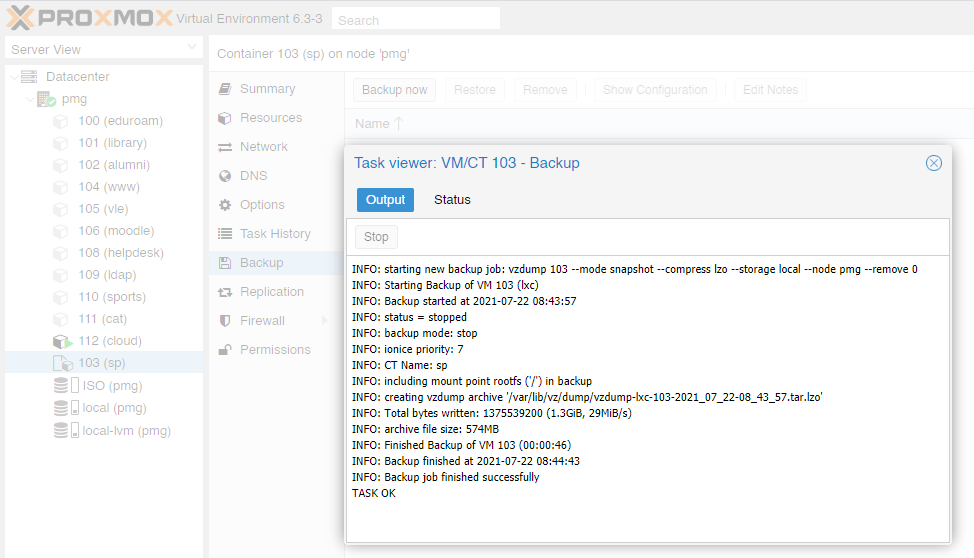Viewport: 974px width, 558px height.
Task: Sort by the Name column arrow
Action: pos(399,124)
